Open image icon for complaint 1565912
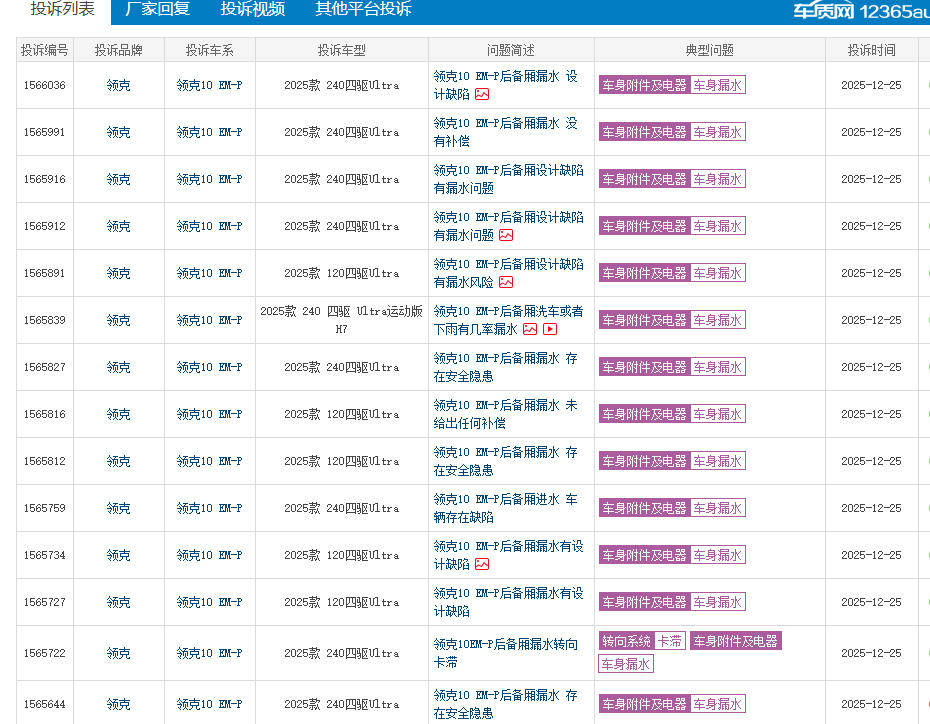 point(506,235)
